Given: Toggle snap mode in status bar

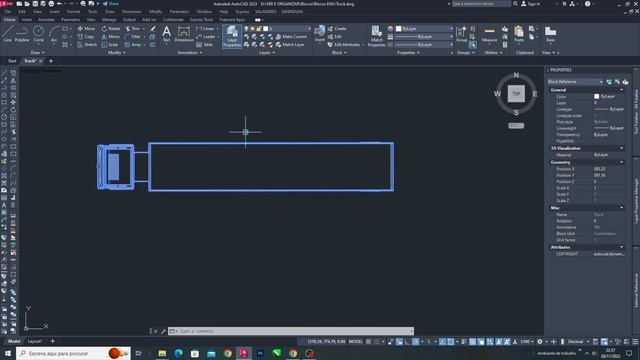Looking at the screenshot, I should click(377, 342).
